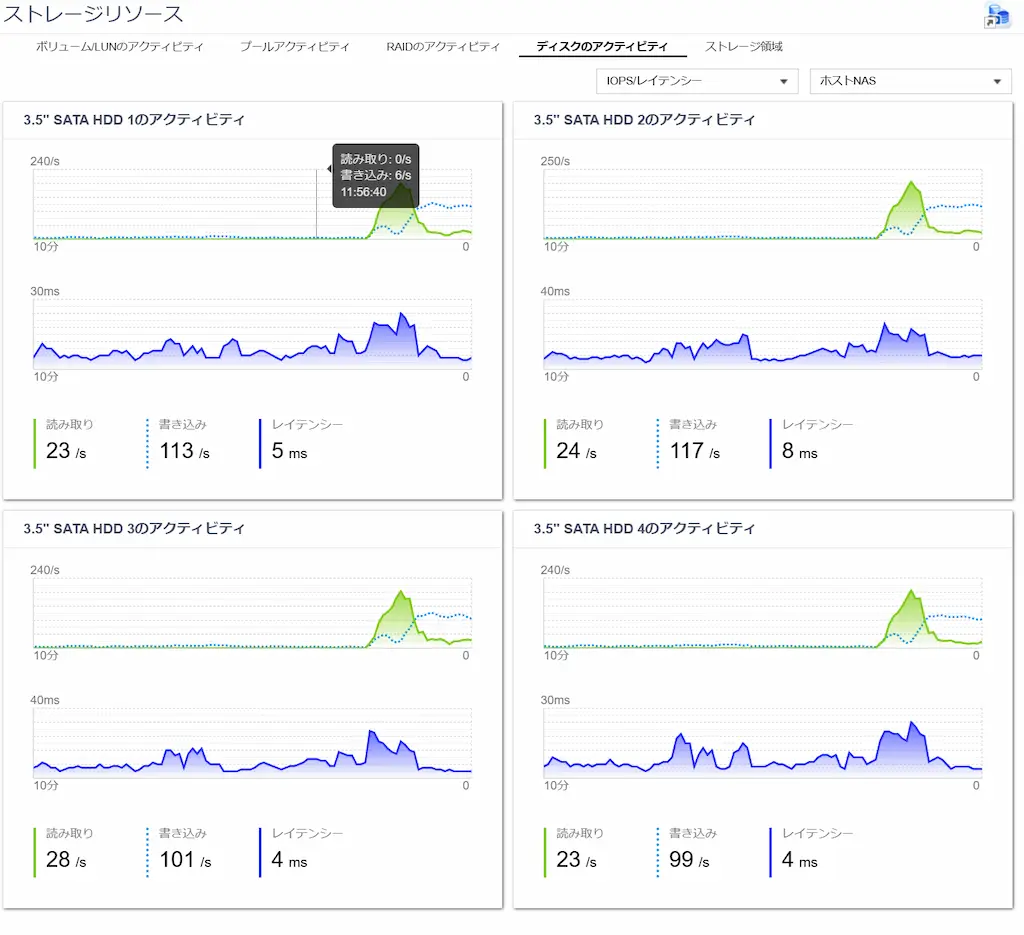Open the IOPS/レイテンシー dropdown

697,81
